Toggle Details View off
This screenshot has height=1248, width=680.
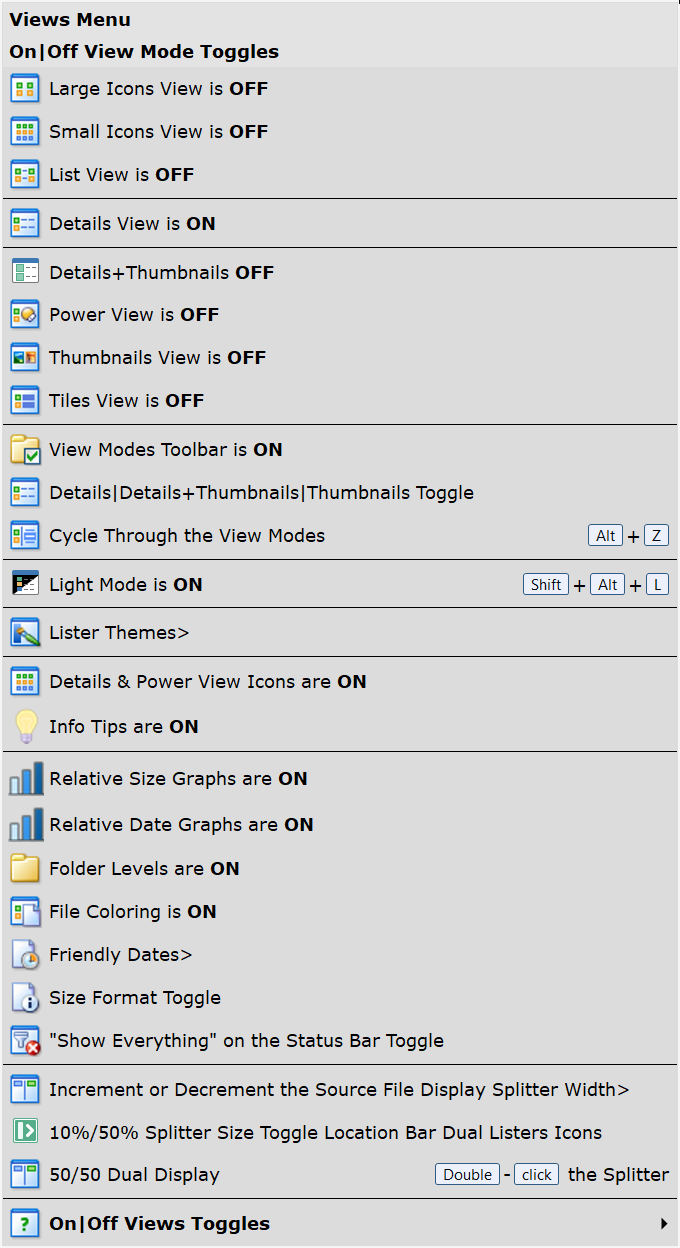point(340,223)
